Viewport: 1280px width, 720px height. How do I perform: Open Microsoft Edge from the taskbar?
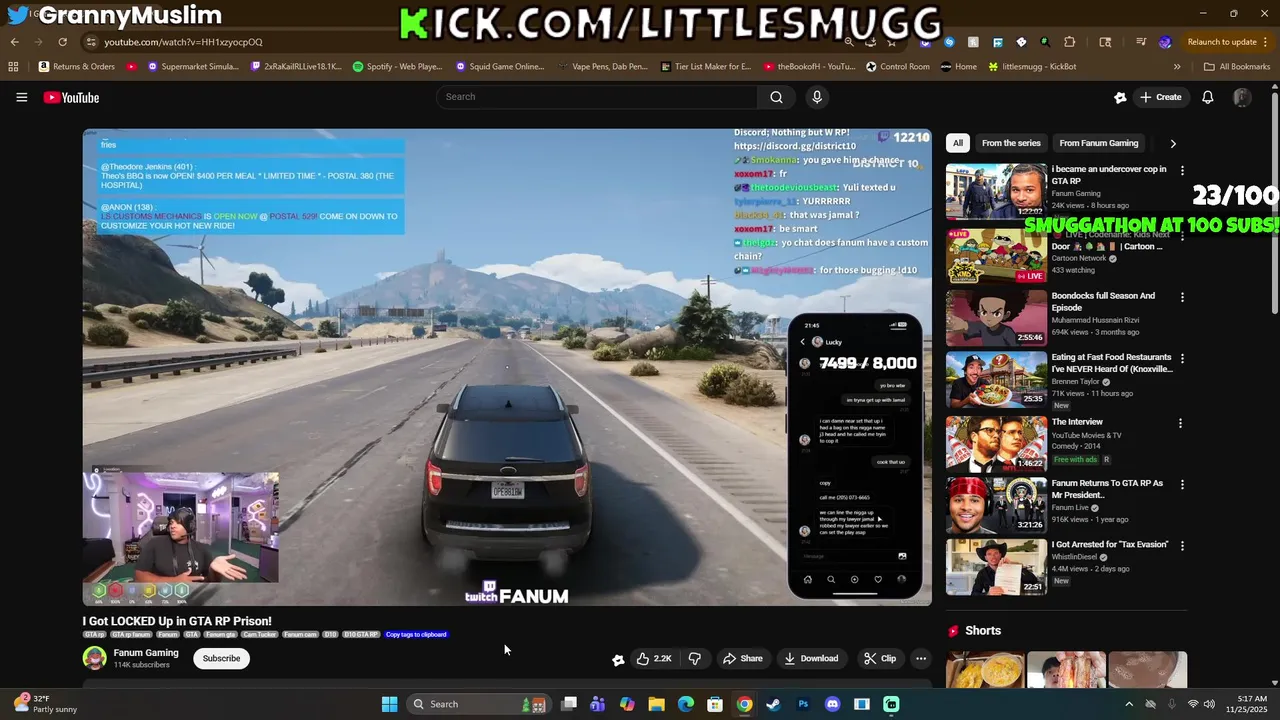click(x=686, y=704)
